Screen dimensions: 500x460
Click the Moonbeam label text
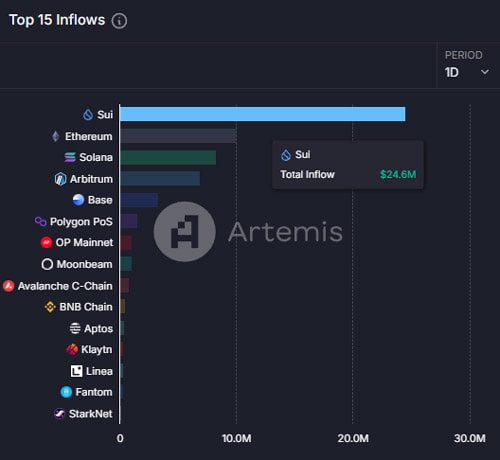(85, 264)
